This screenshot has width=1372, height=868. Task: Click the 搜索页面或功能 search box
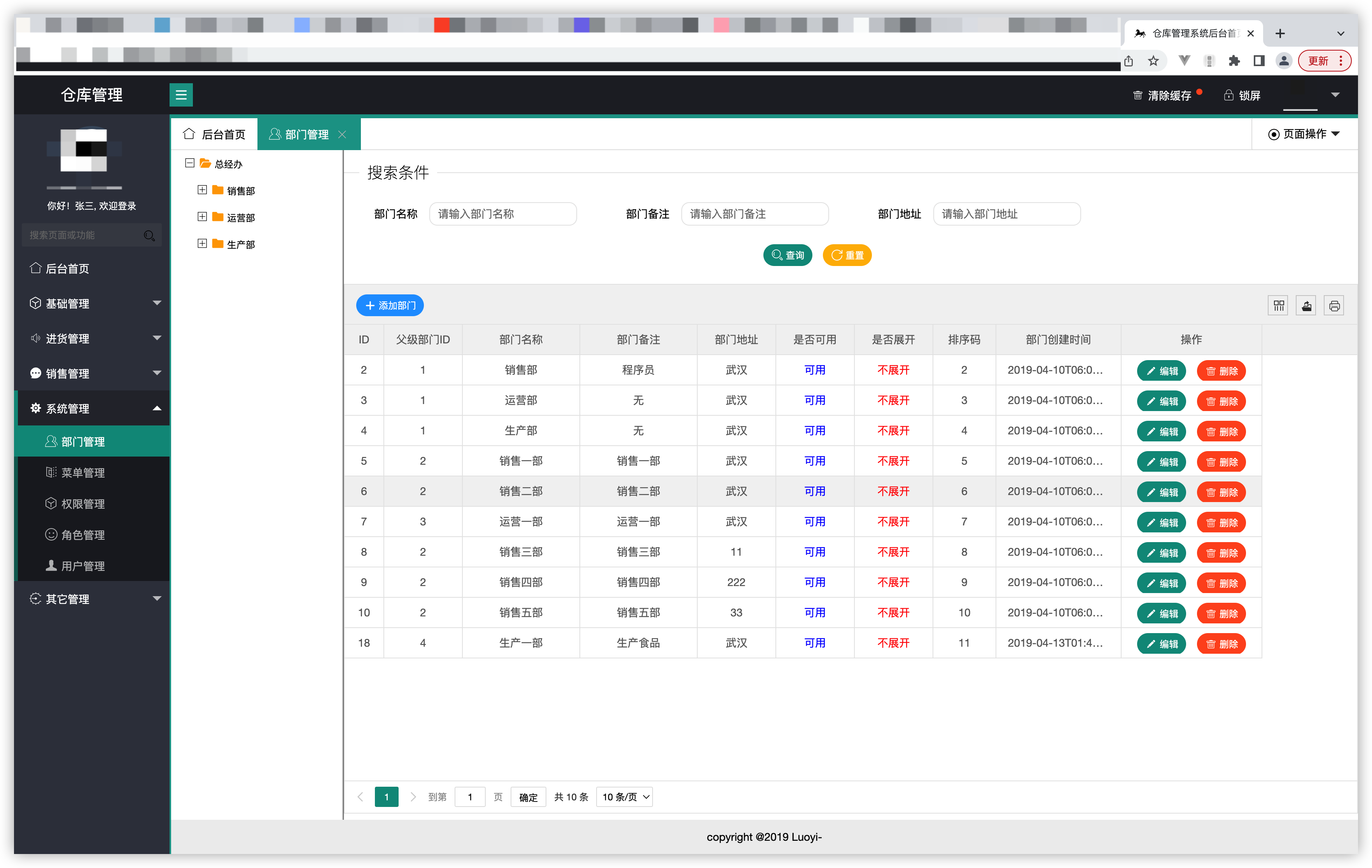click(x=91, y=235)
